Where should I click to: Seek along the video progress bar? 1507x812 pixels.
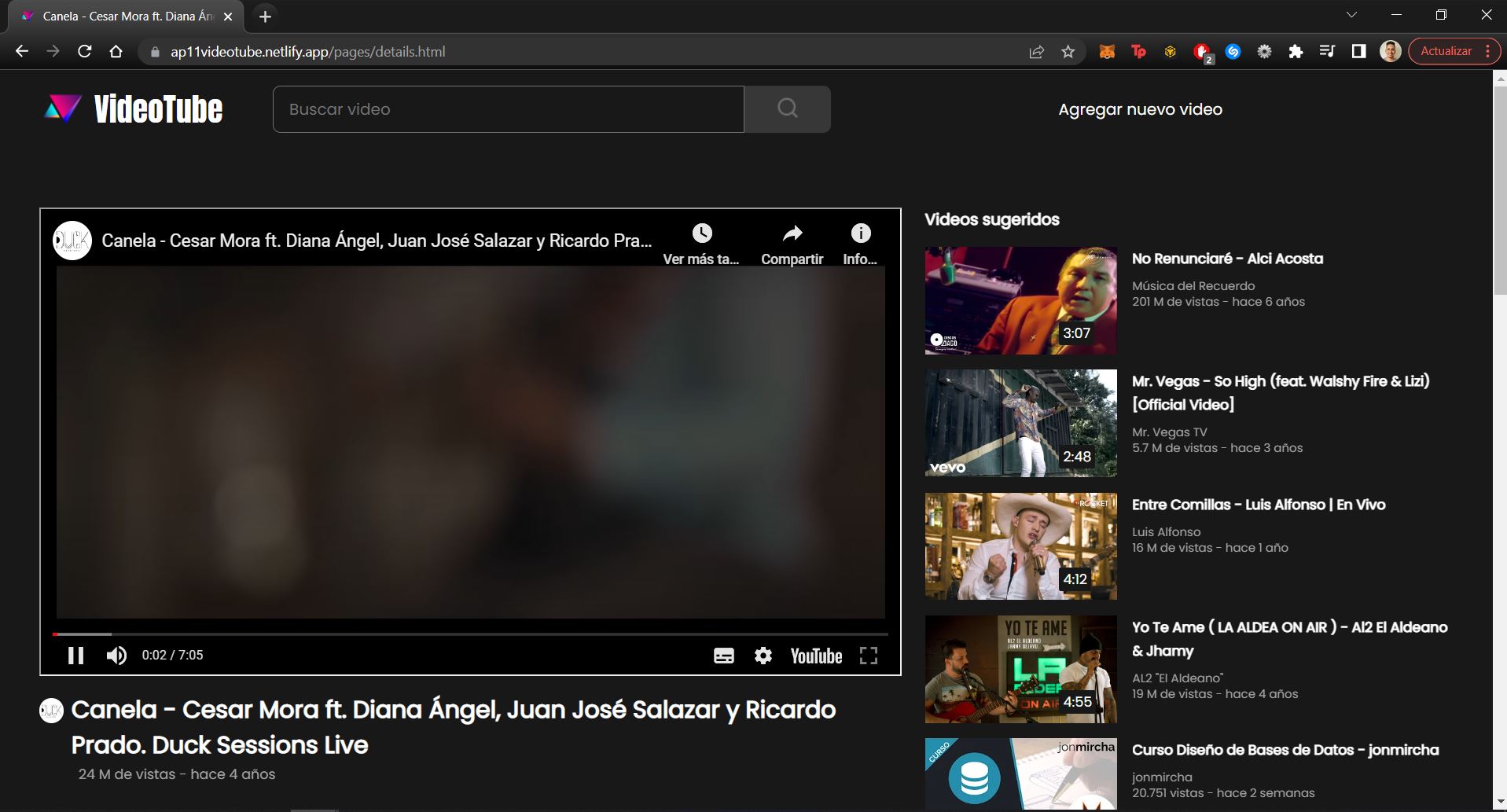tap(470, 634)
